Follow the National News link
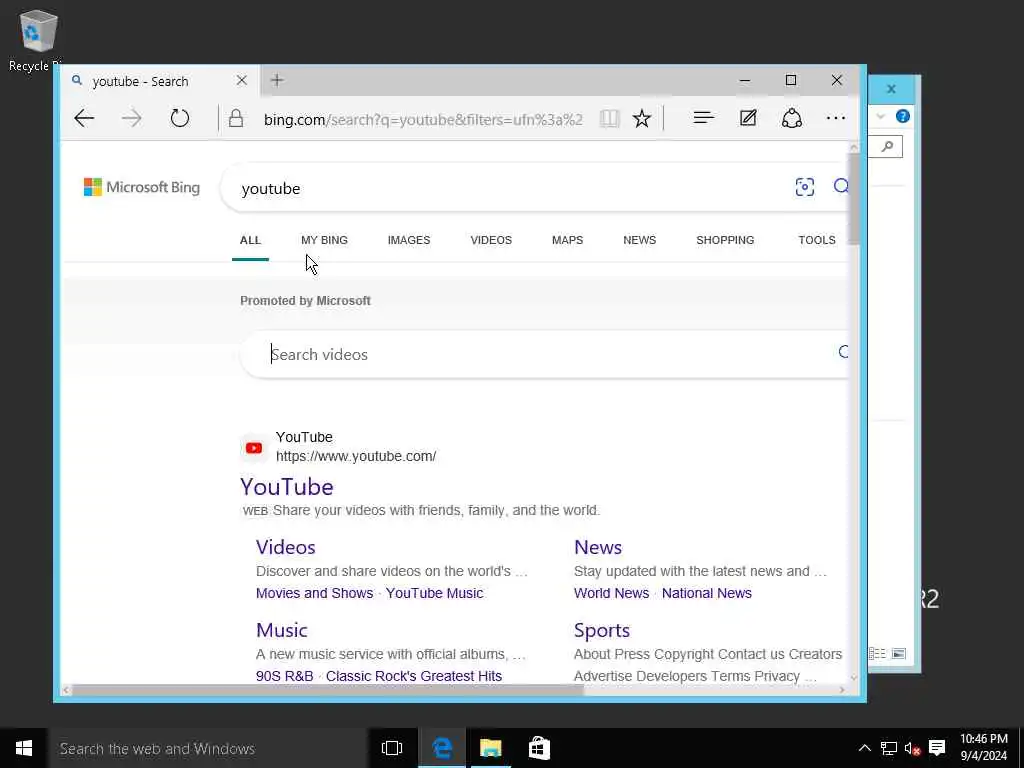Viewport: 1024px width, 768px height. coord(707,593)
